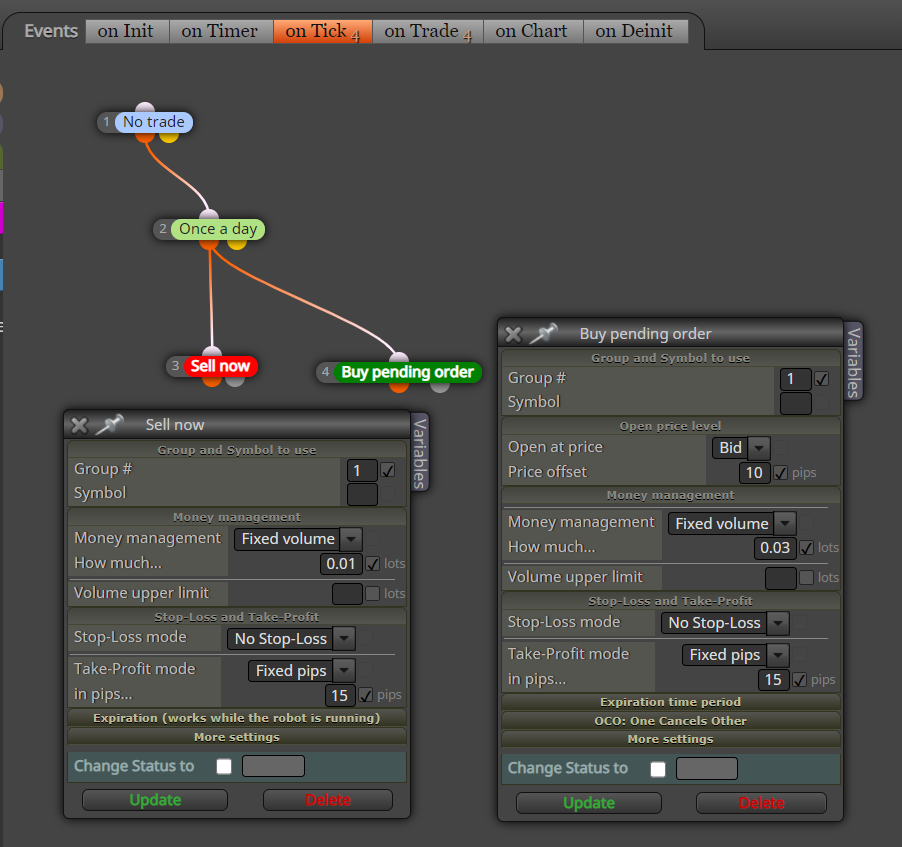Click input connector atop No trade block

[x=145, y=108]
